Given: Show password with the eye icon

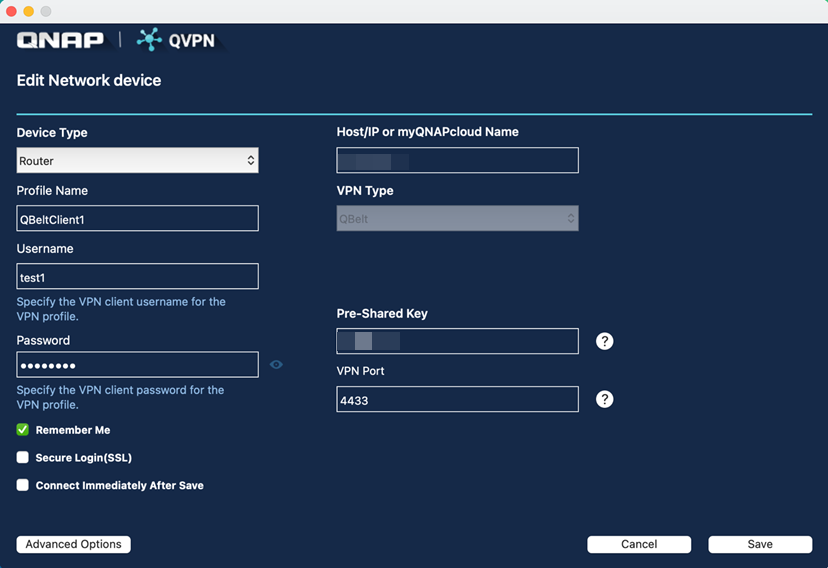Looking at the screenshot, I should coord(276,365).
